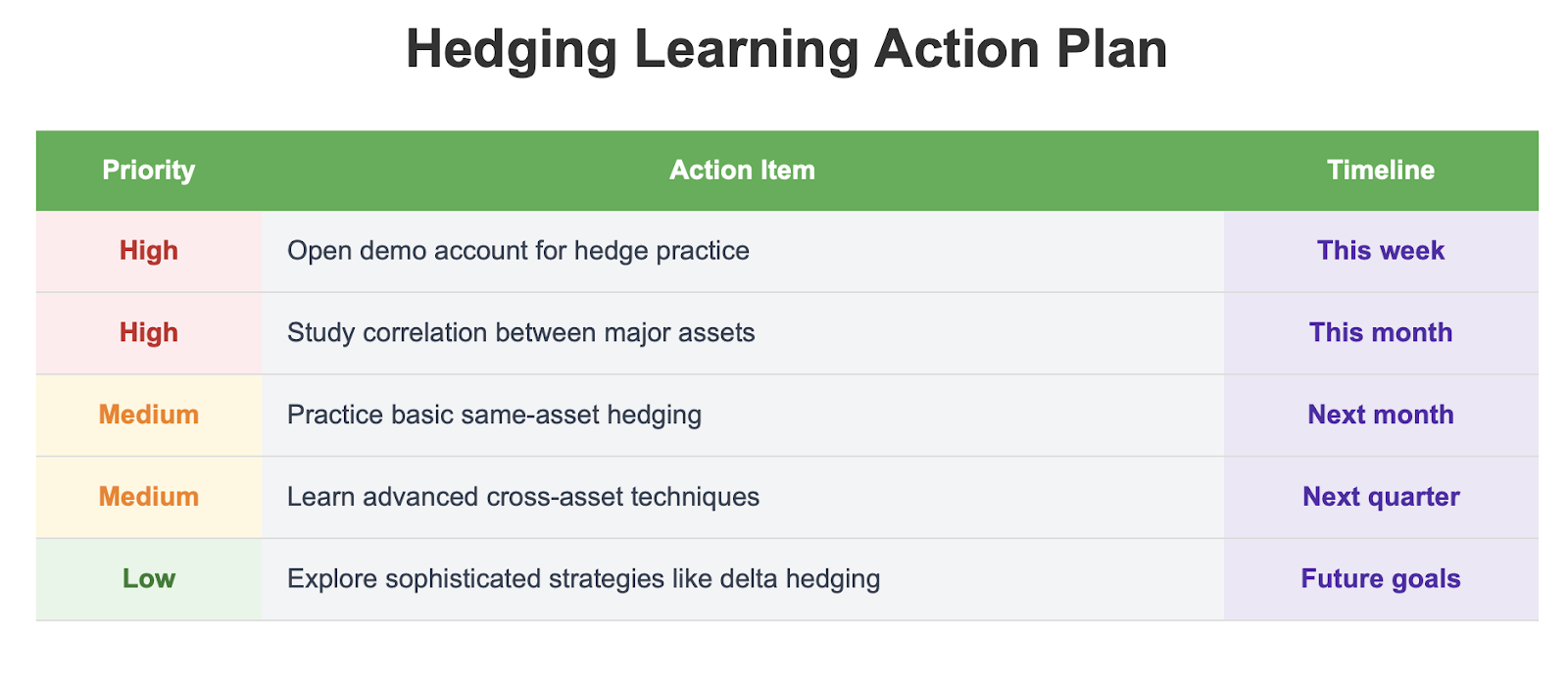Select the High priority cell for demo account row
1568x689 pixels.
tap(149, 251)
